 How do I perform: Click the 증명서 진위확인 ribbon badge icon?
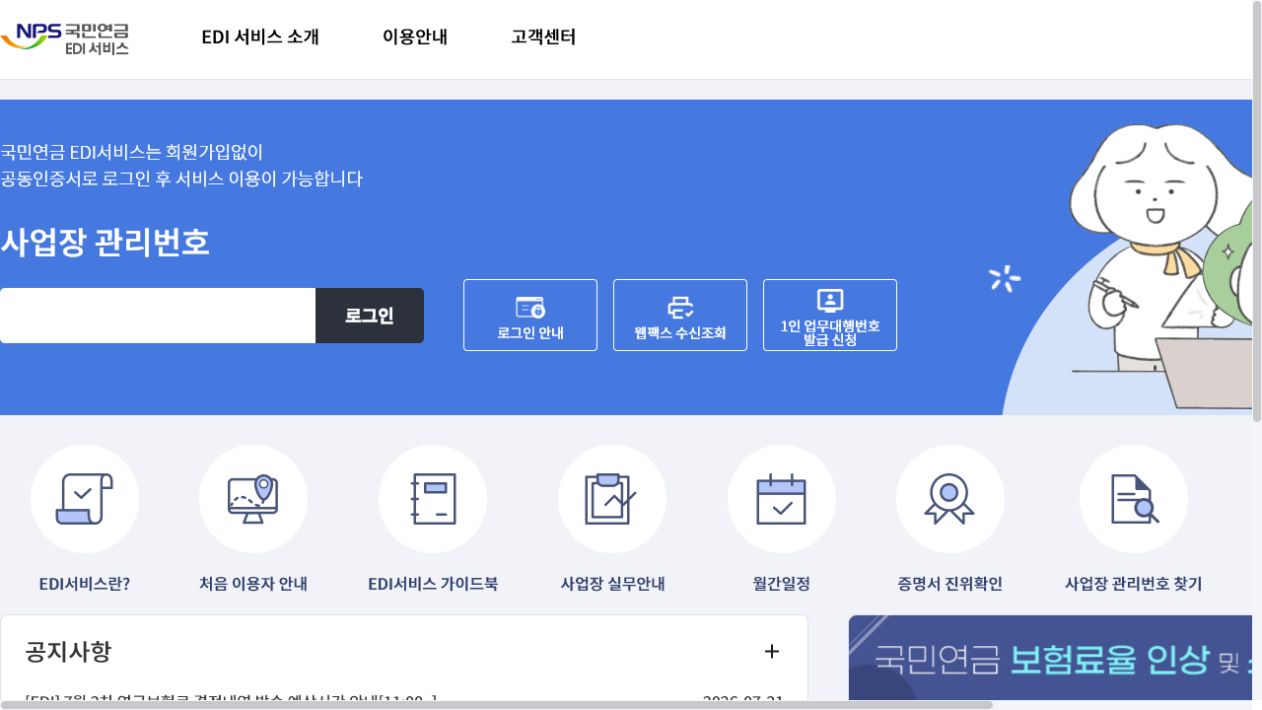point(950,499)
